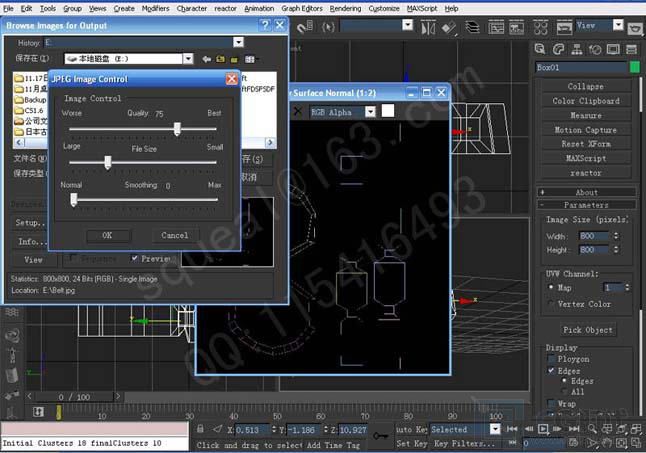
Task: Click the Align tool icon
Action: pos(449,28)
